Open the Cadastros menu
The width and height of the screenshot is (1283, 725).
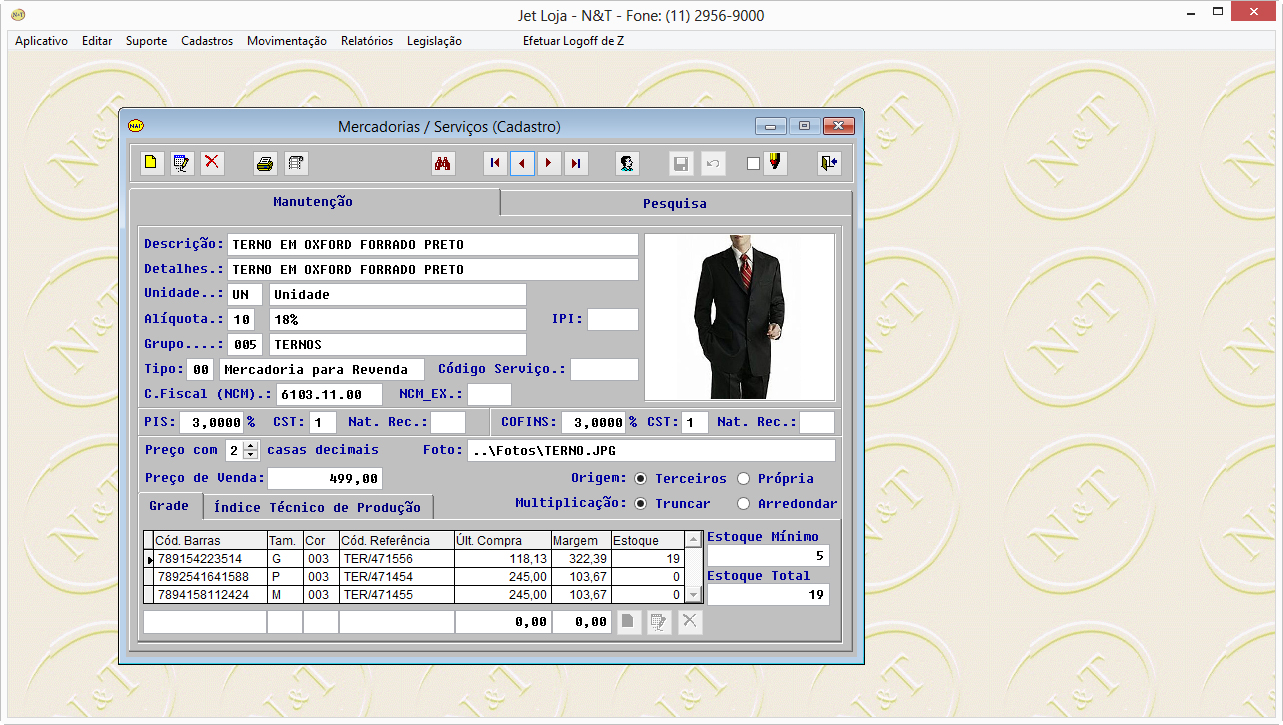click(207, 41)
